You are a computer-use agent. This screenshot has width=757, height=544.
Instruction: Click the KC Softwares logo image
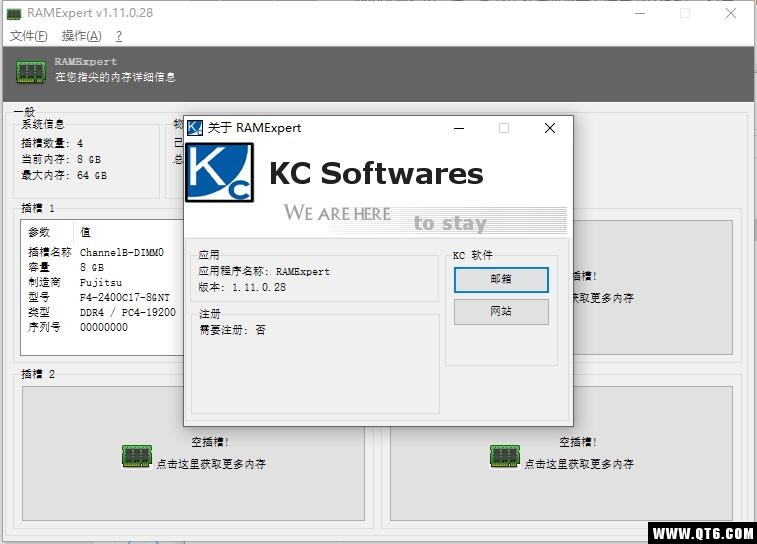[x=220, y=172]
